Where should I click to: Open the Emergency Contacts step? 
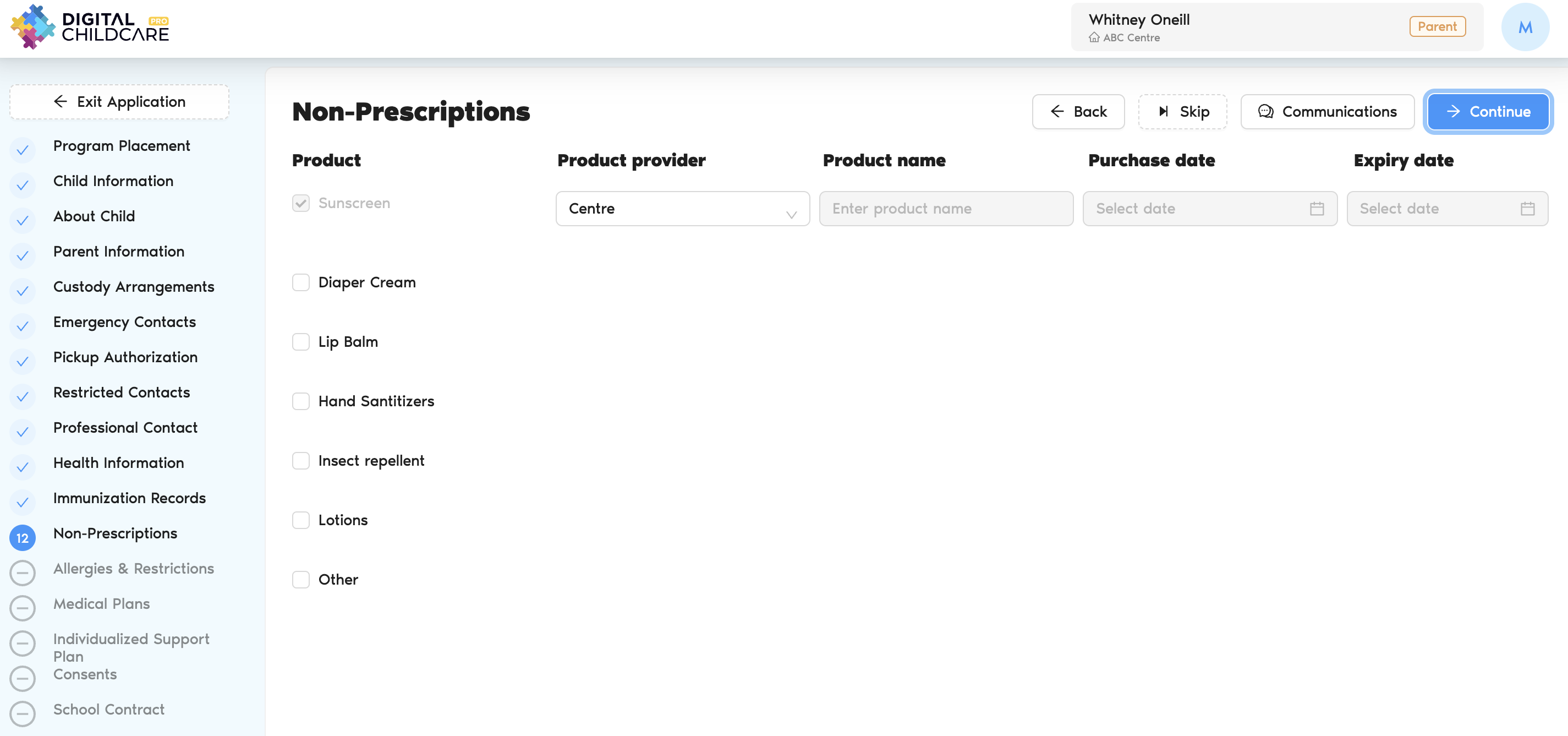click(x=124, y=322)
